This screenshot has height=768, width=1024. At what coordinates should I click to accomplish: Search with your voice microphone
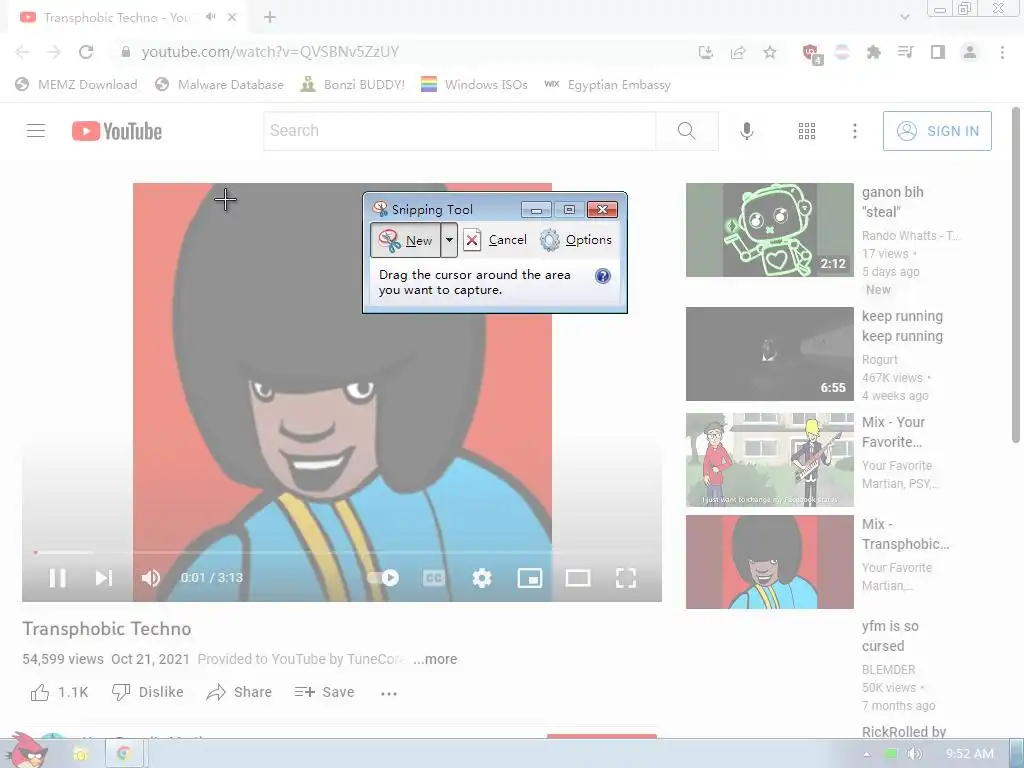click(x=746, y=131)
